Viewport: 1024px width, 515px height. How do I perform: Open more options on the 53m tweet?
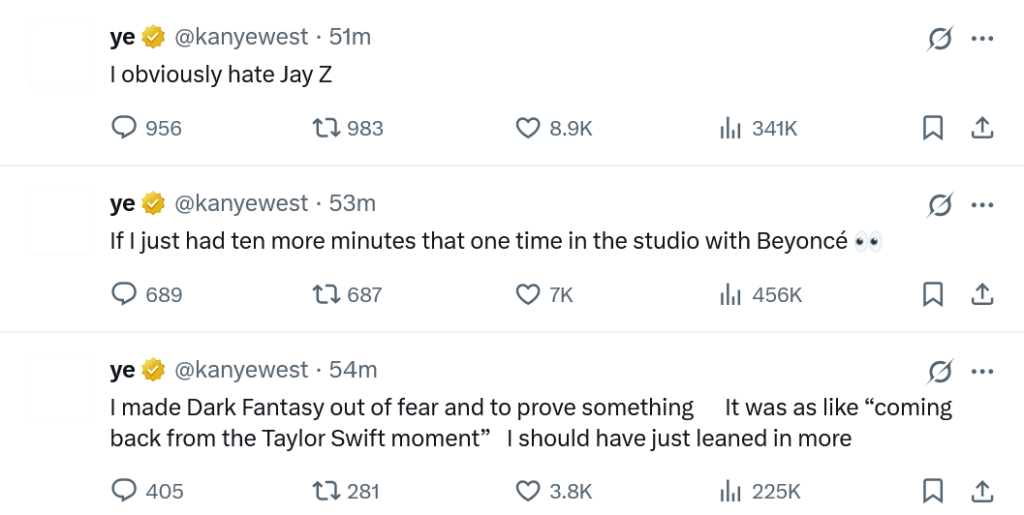(982, 205)
